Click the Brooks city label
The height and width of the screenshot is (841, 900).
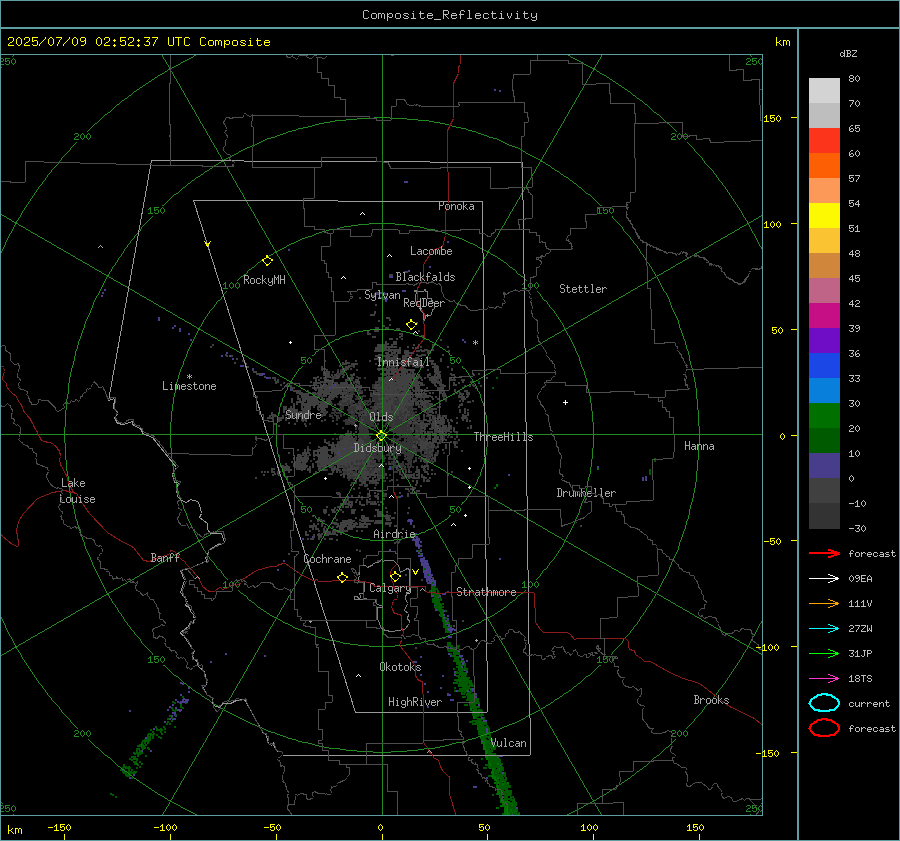coord(711,700)
